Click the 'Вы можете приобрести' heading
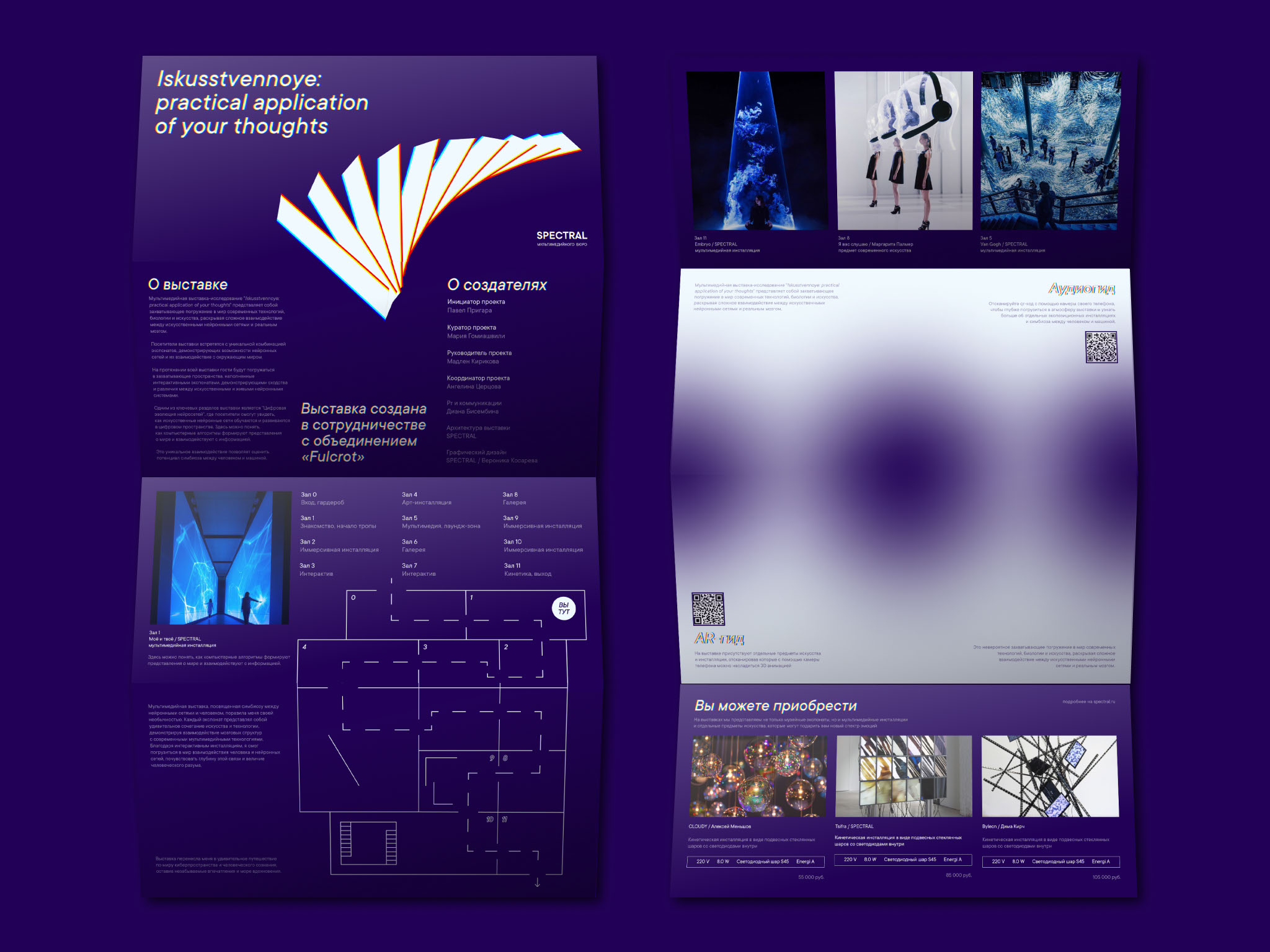The image size is (1270, 952). click(x=775, y=706)
